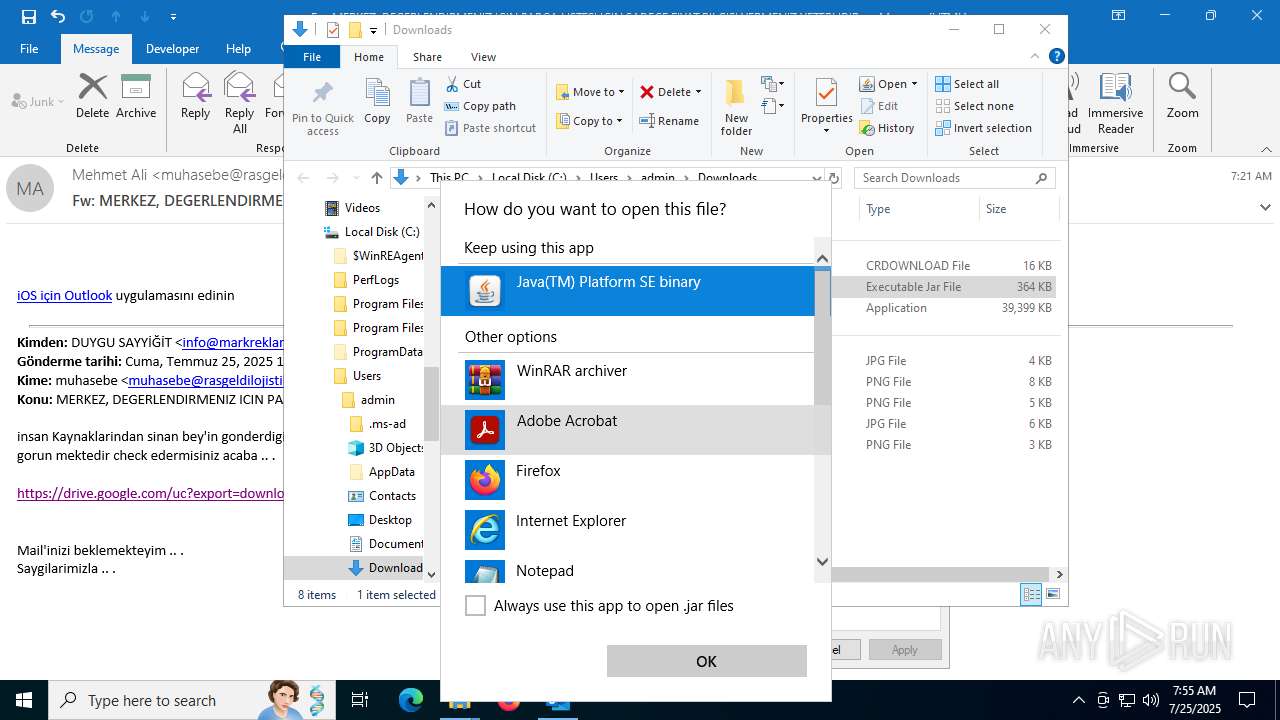Click the Paste ribbon icon
The image size is (1280, 720).
[x=420, y=102]
